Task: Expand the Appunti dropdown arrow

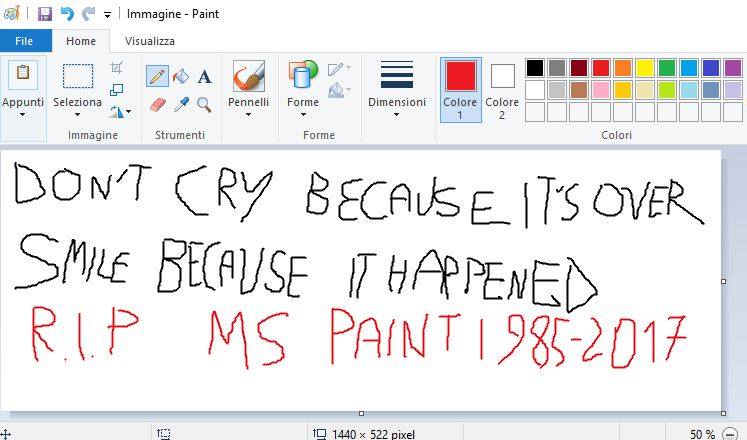Action: pos(22,115)
